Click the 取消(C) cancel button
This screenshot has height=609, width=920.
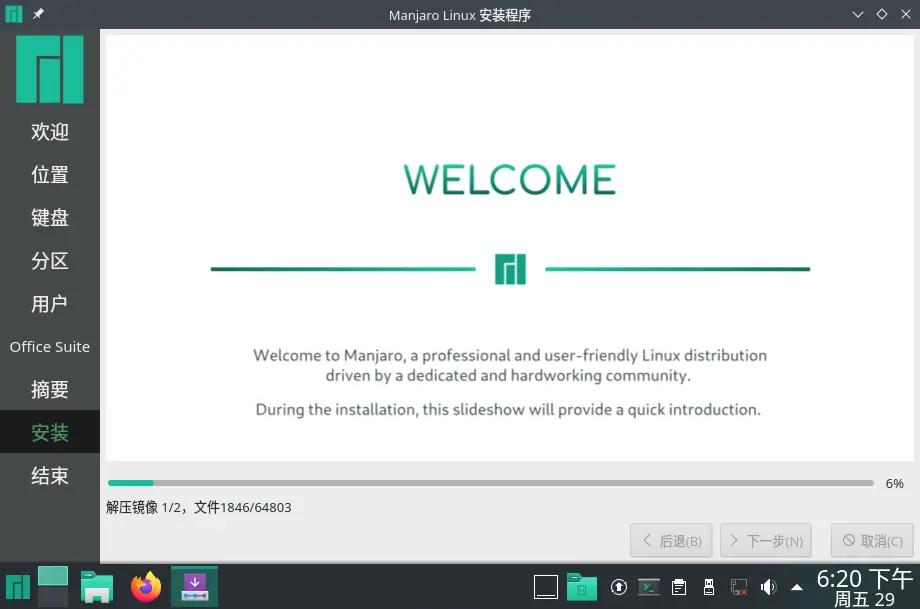click(x=872, y=541)
